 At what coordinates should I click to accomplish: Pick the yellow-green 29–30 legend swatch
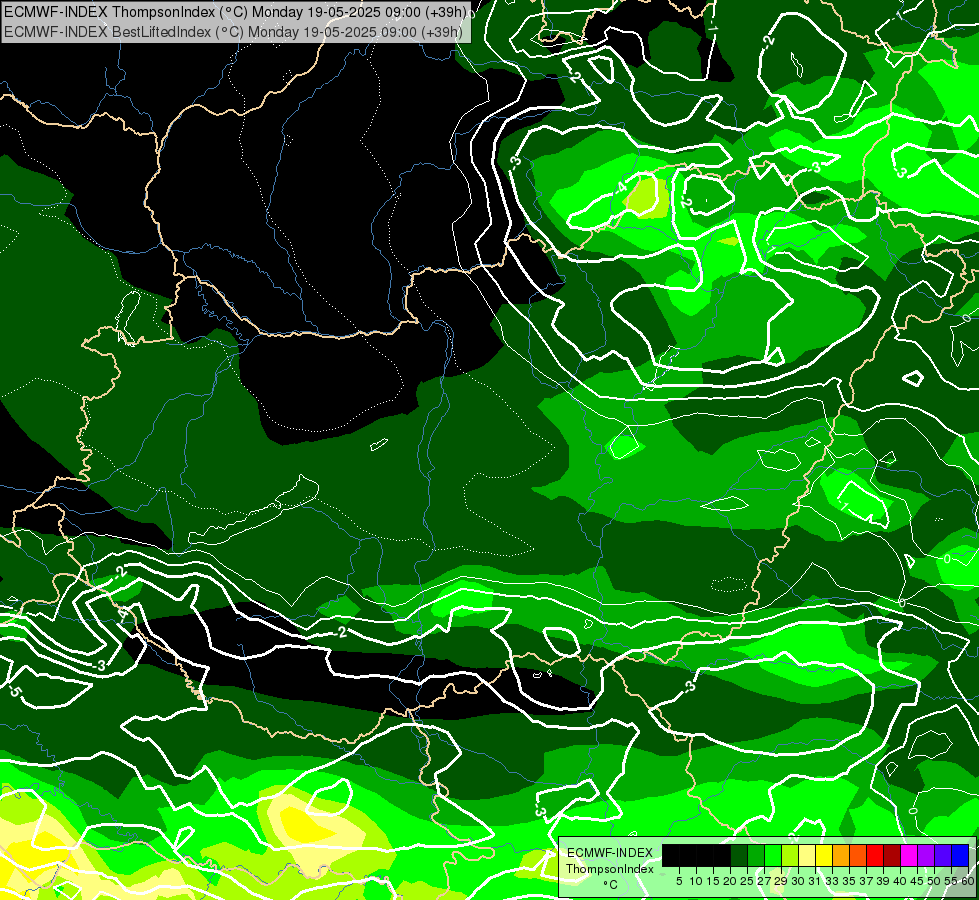[x=790, y=855]
